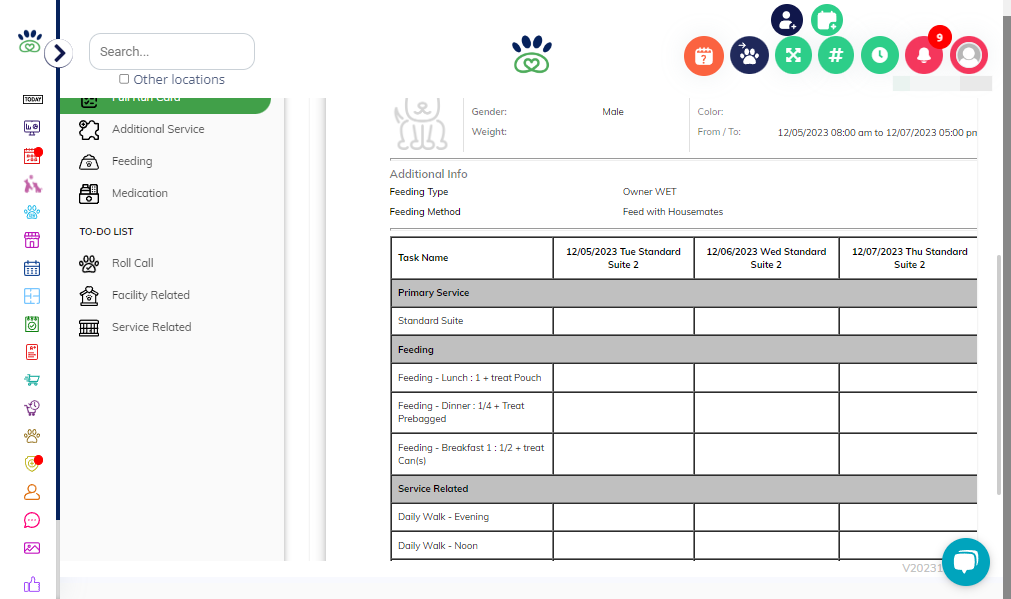1011x599 pixels.
Task: Open Service Related in the to-do list
Action: (x=152, y=328)
